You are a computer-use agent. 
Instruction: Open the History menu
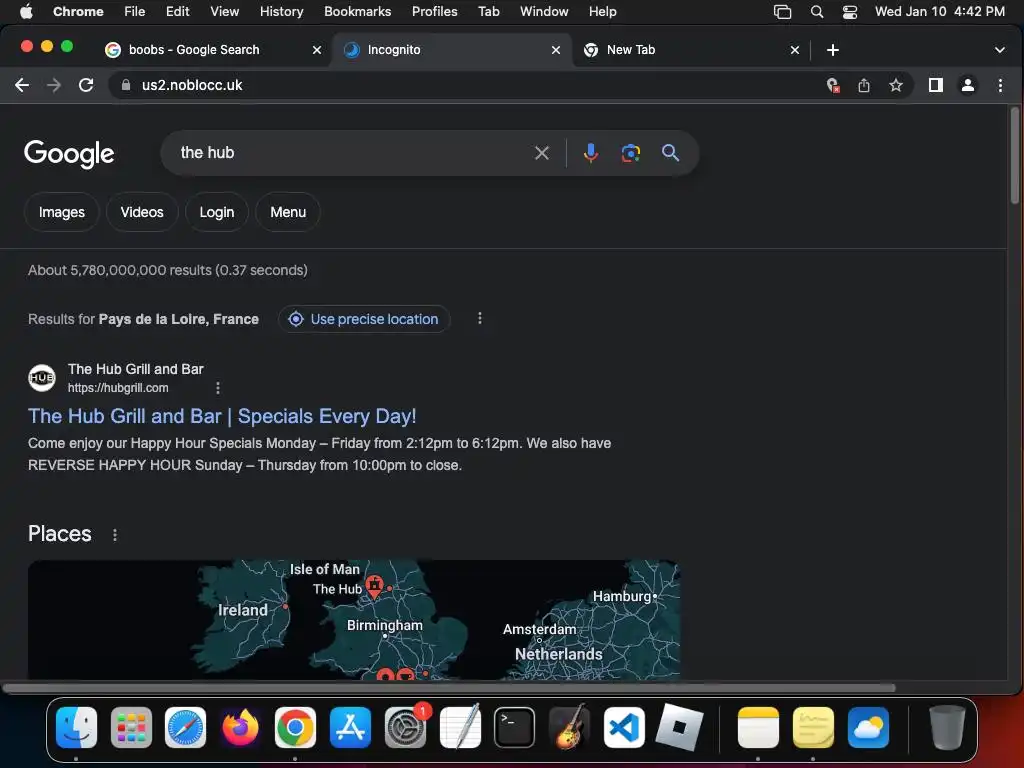click(x=281, y=12)
